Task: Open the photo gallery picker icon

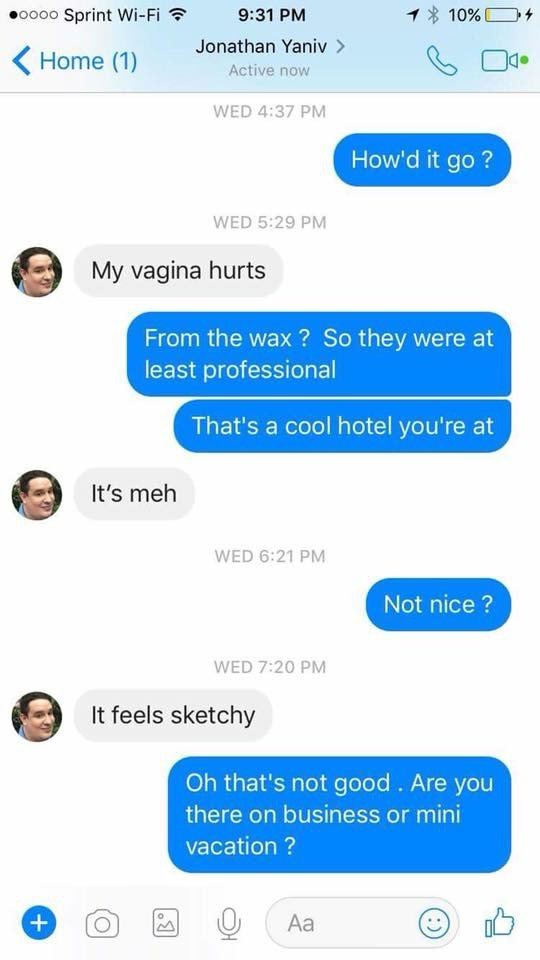Action: (166, 923)
